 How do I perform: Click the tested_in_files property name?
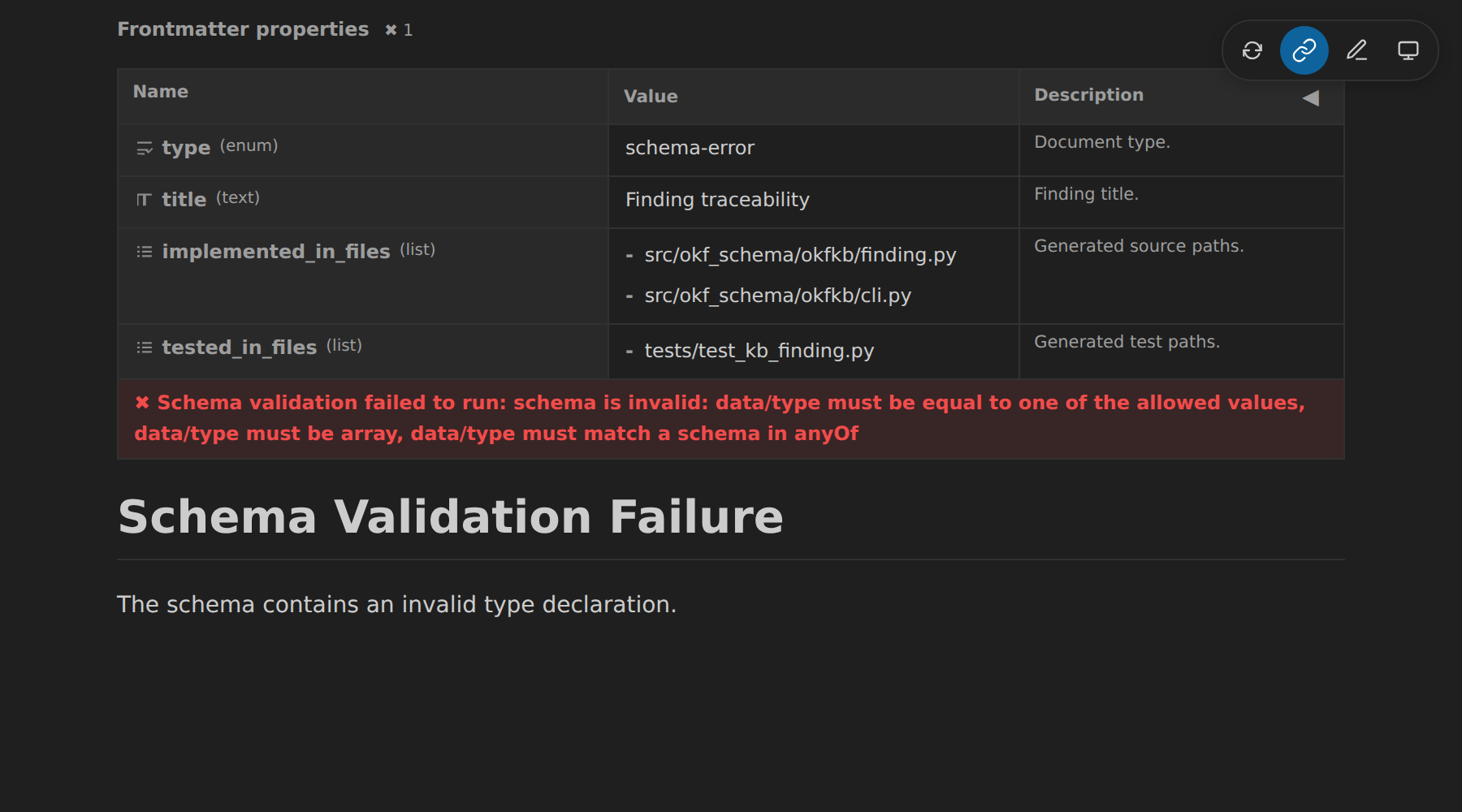240,348
